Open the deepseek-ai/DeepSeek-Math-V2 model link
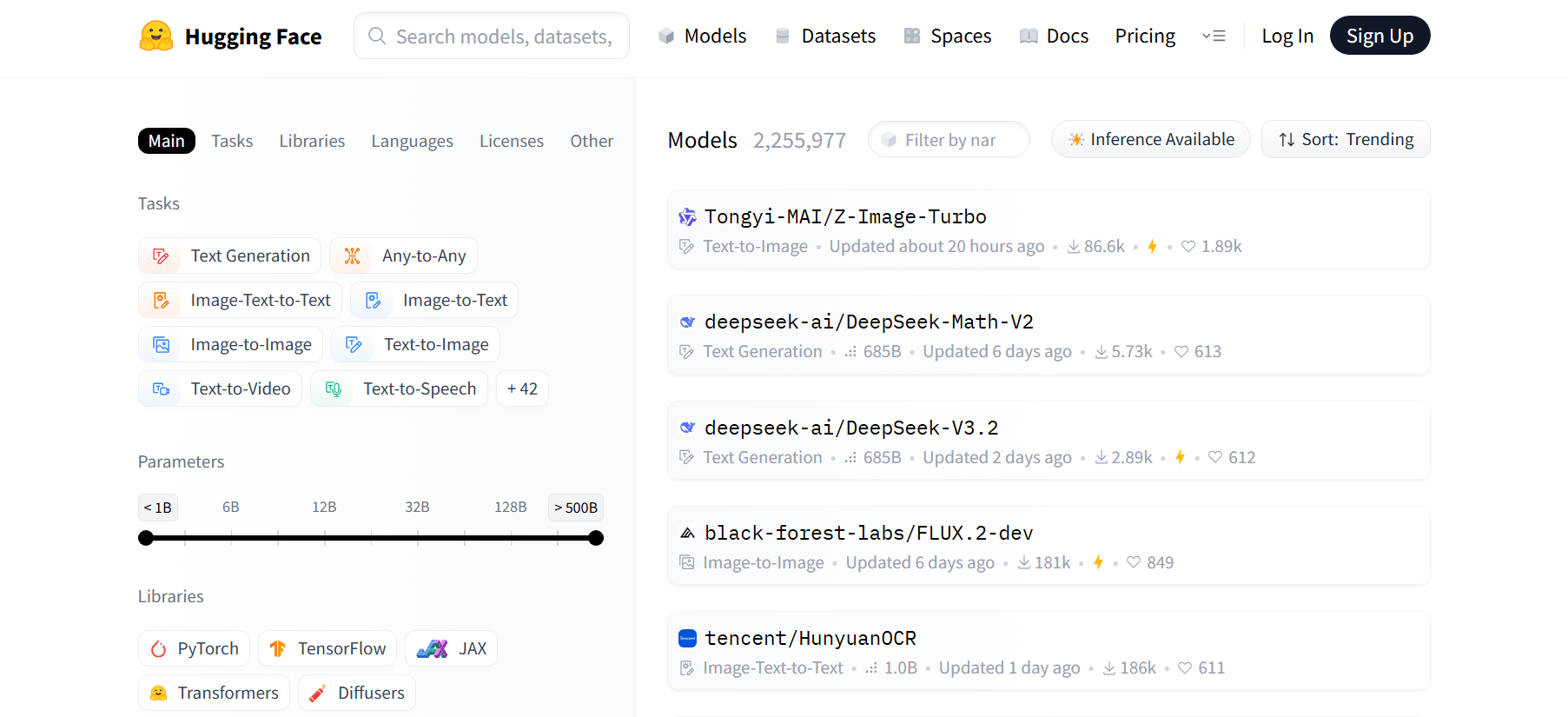The height and width of the screenshot is (717, 1568). 869,322
